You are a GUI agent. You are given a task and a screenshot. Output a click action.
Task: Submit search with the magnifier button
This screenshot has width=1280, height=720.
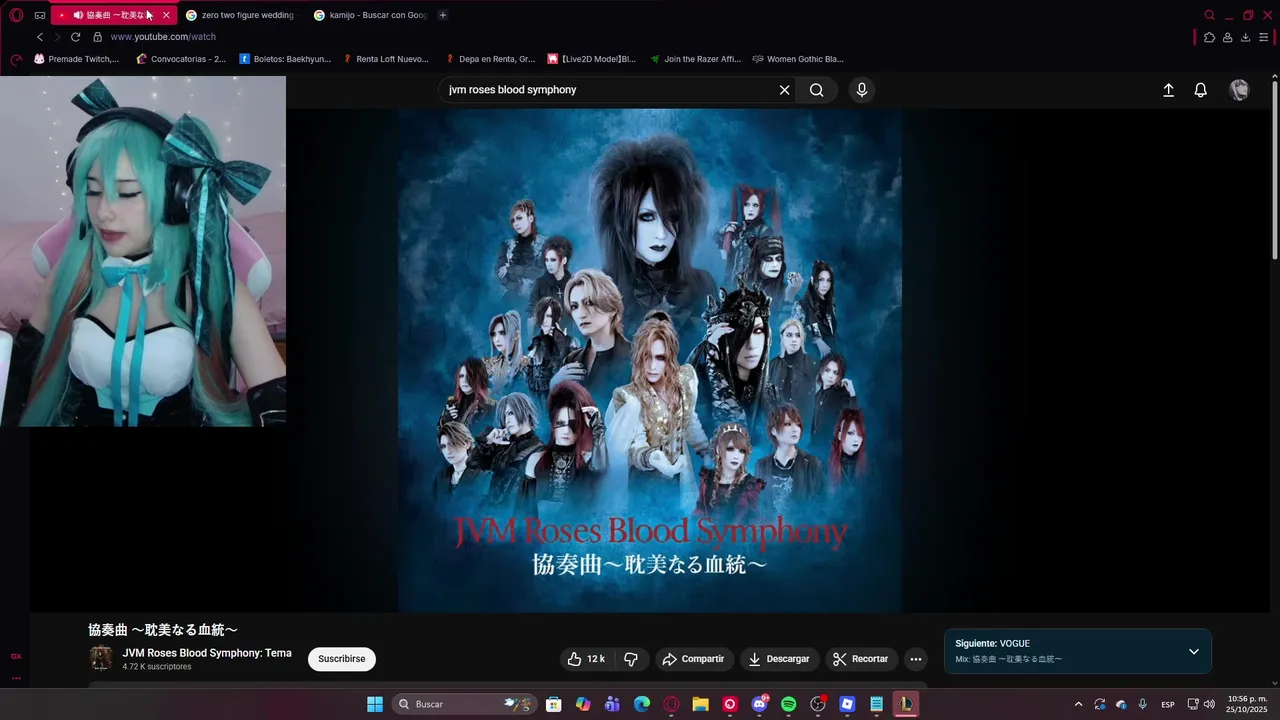(817, 90)
